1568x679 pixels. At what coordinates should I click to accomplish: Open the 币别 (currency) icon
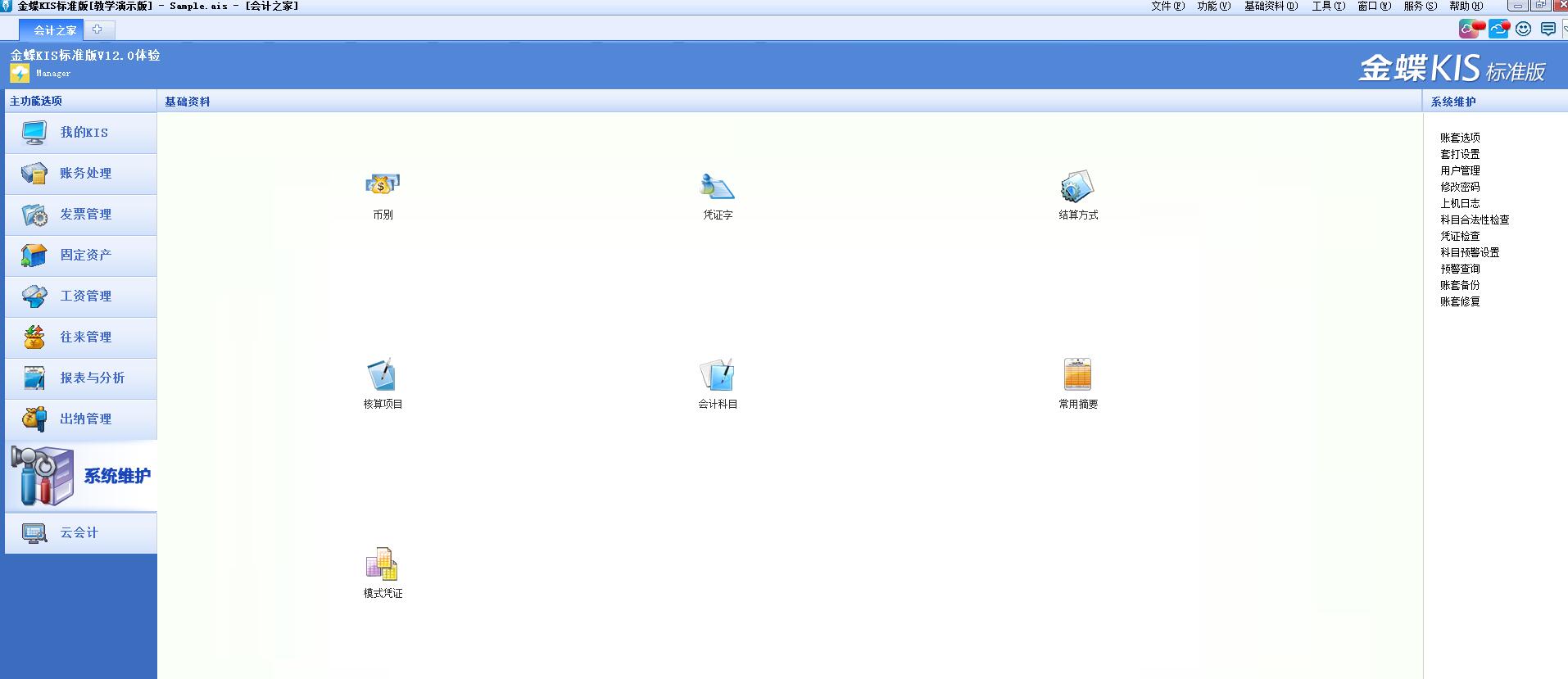(383, 185)
